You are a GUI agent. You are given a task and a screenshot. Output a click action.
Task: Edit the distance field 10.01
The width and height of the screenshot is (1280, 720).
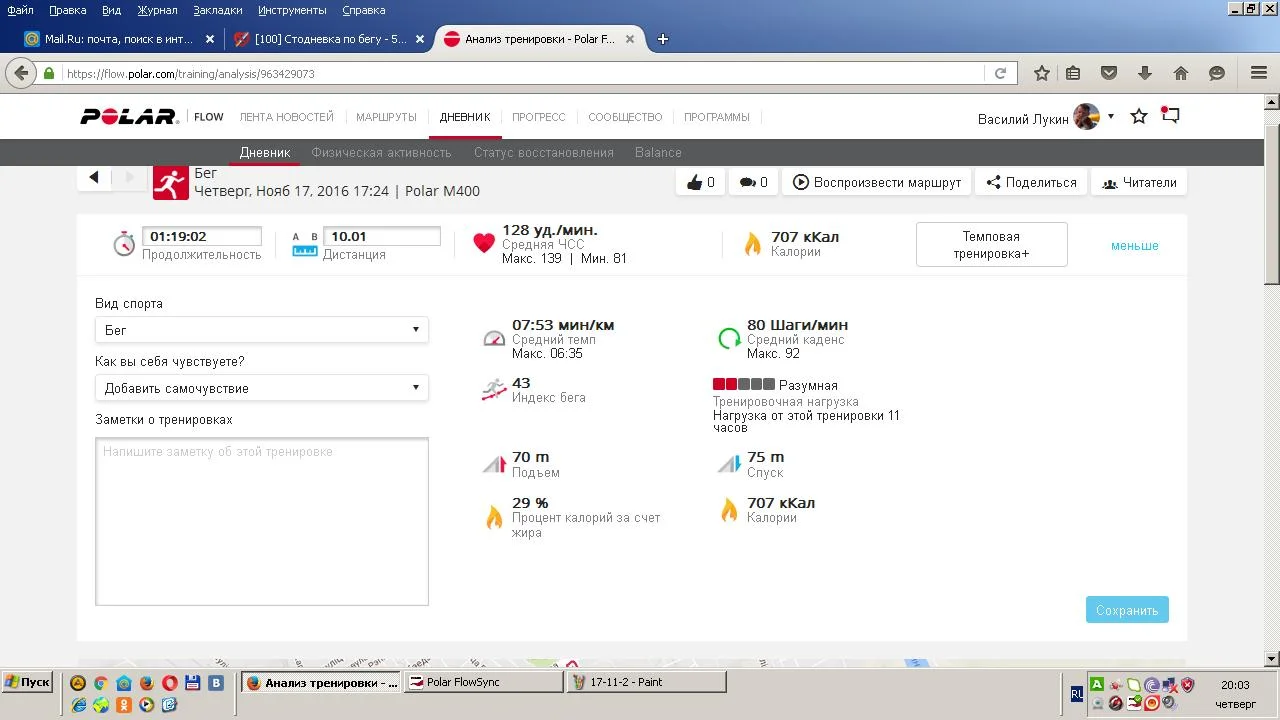tap(382, 237)
